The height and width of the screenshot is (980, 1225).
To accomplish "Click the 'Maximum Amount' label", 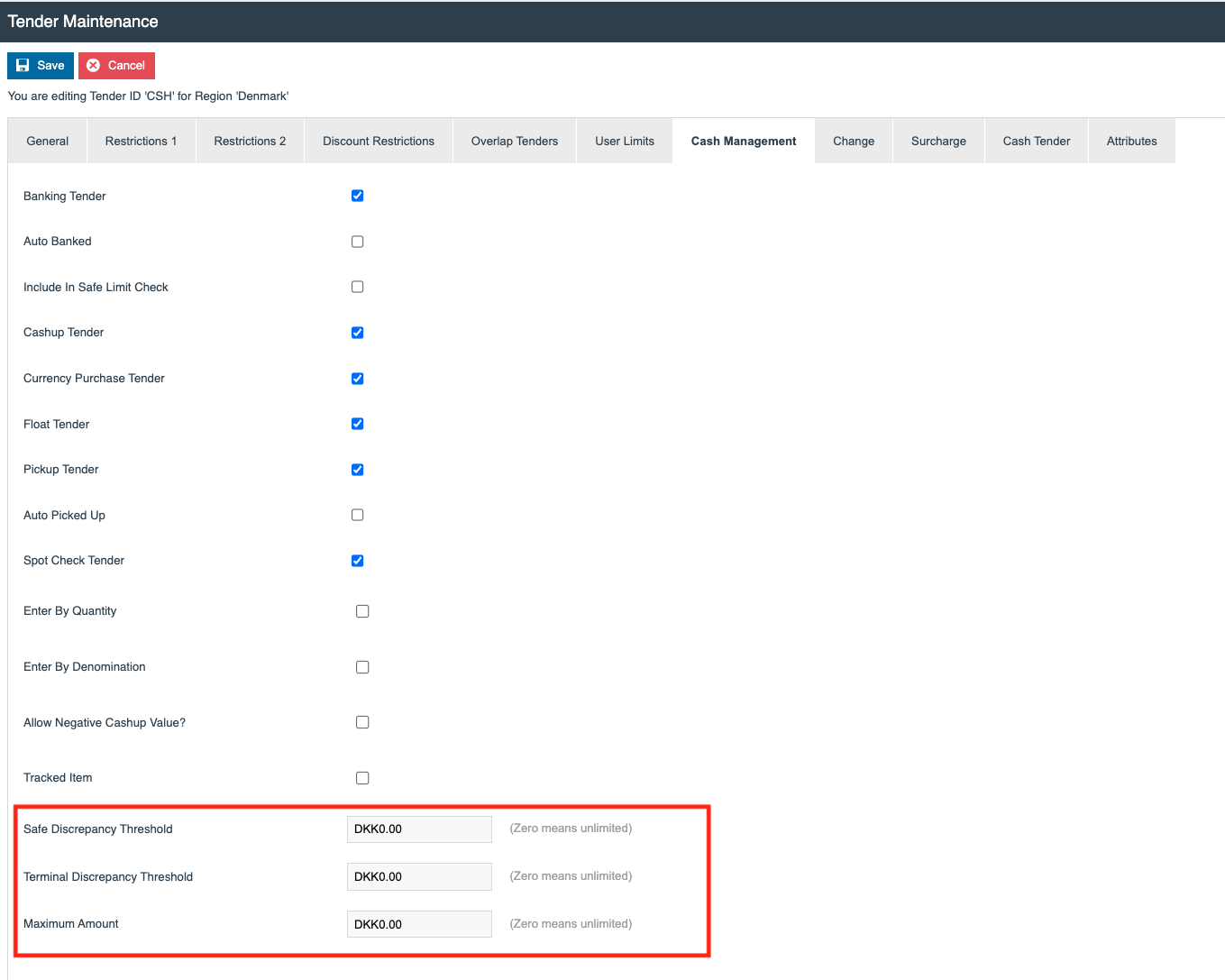I will (x=71, y=924).
